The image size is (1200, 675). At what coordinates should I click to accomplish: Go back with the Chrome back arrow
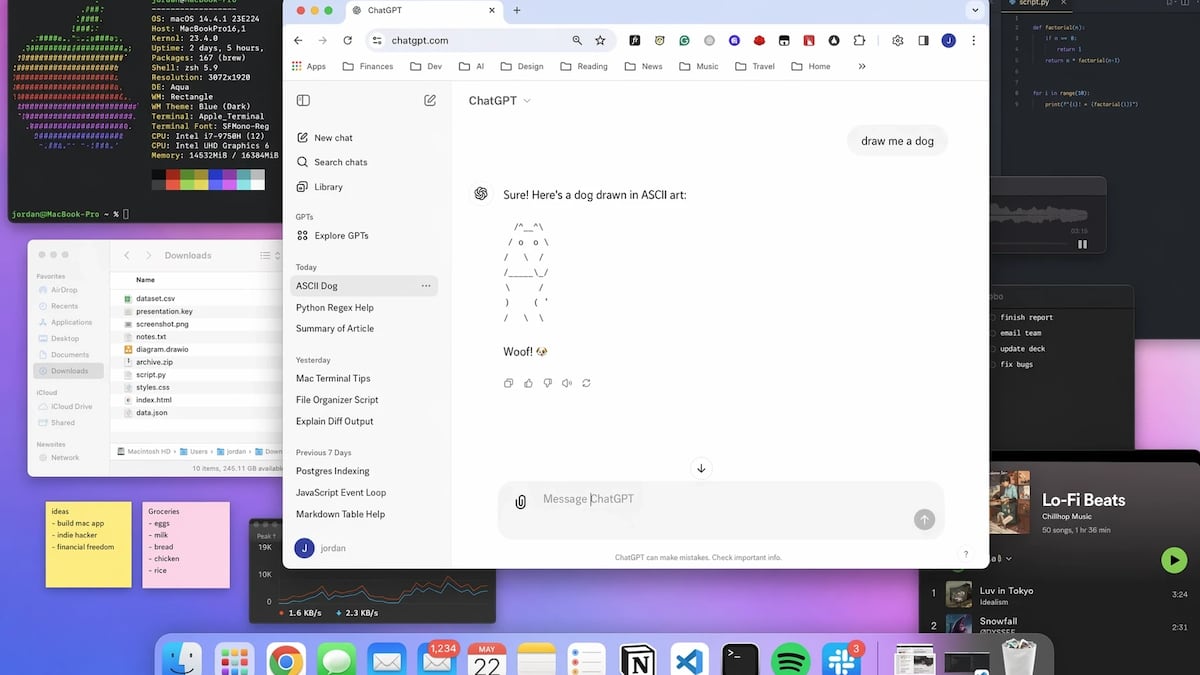[298, 41]
